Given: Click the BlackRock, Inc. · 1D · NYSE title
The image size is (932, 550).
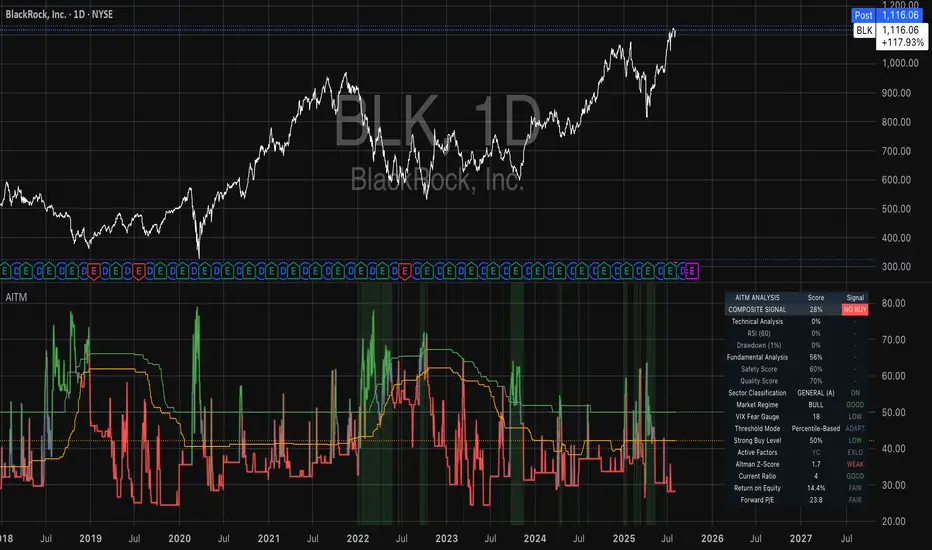Looking at the screenshot, I should pos(59,14).
